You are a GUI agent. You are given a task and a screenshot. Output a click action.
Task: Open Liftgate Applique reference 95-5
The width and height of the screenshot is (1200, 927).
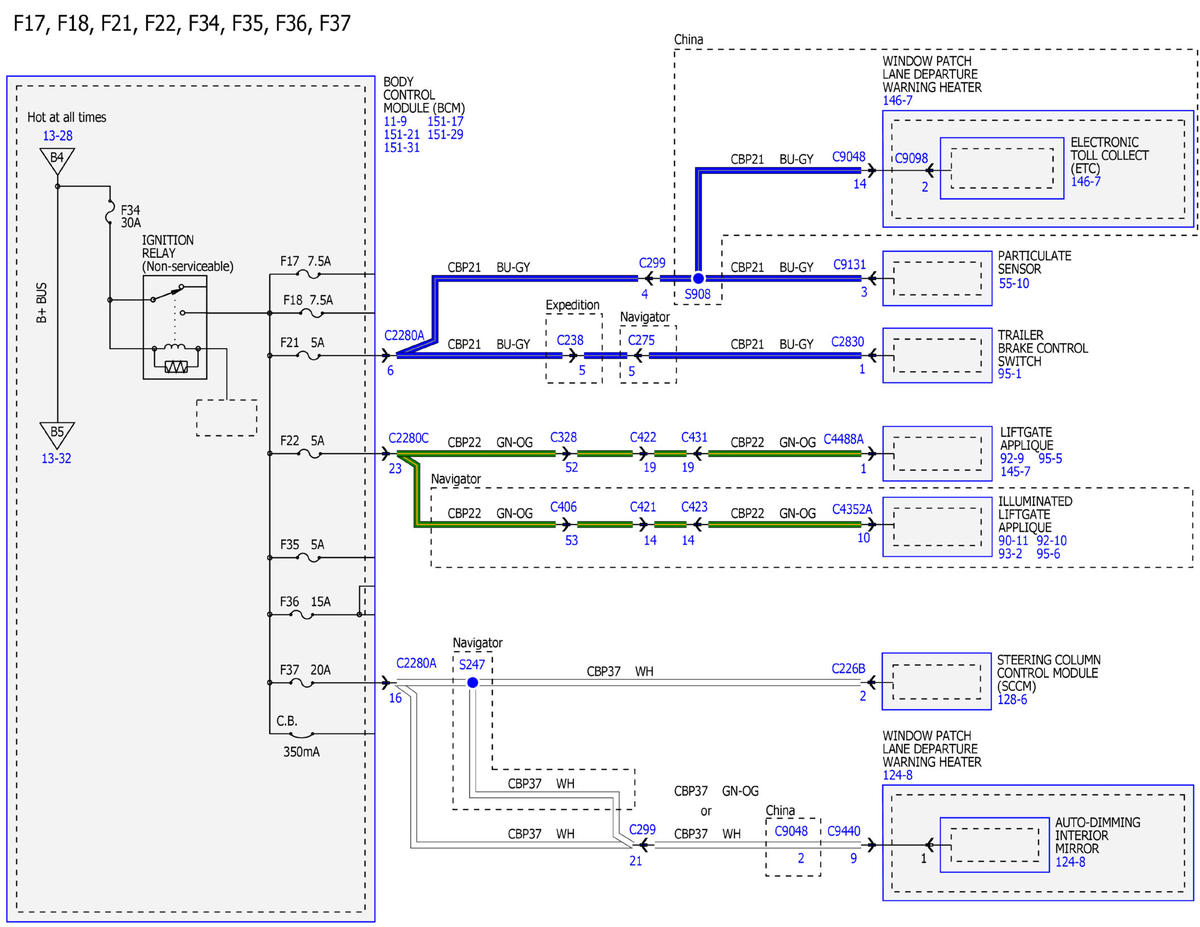tap(1049, 458)
